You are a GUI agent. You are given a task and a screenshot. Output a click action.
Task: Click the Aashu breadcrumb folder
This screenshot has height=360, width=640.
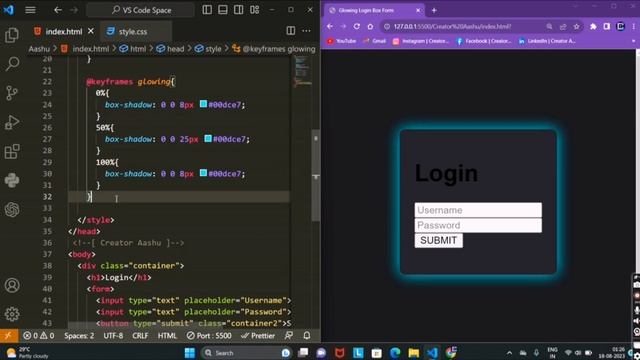pos(39,49)
